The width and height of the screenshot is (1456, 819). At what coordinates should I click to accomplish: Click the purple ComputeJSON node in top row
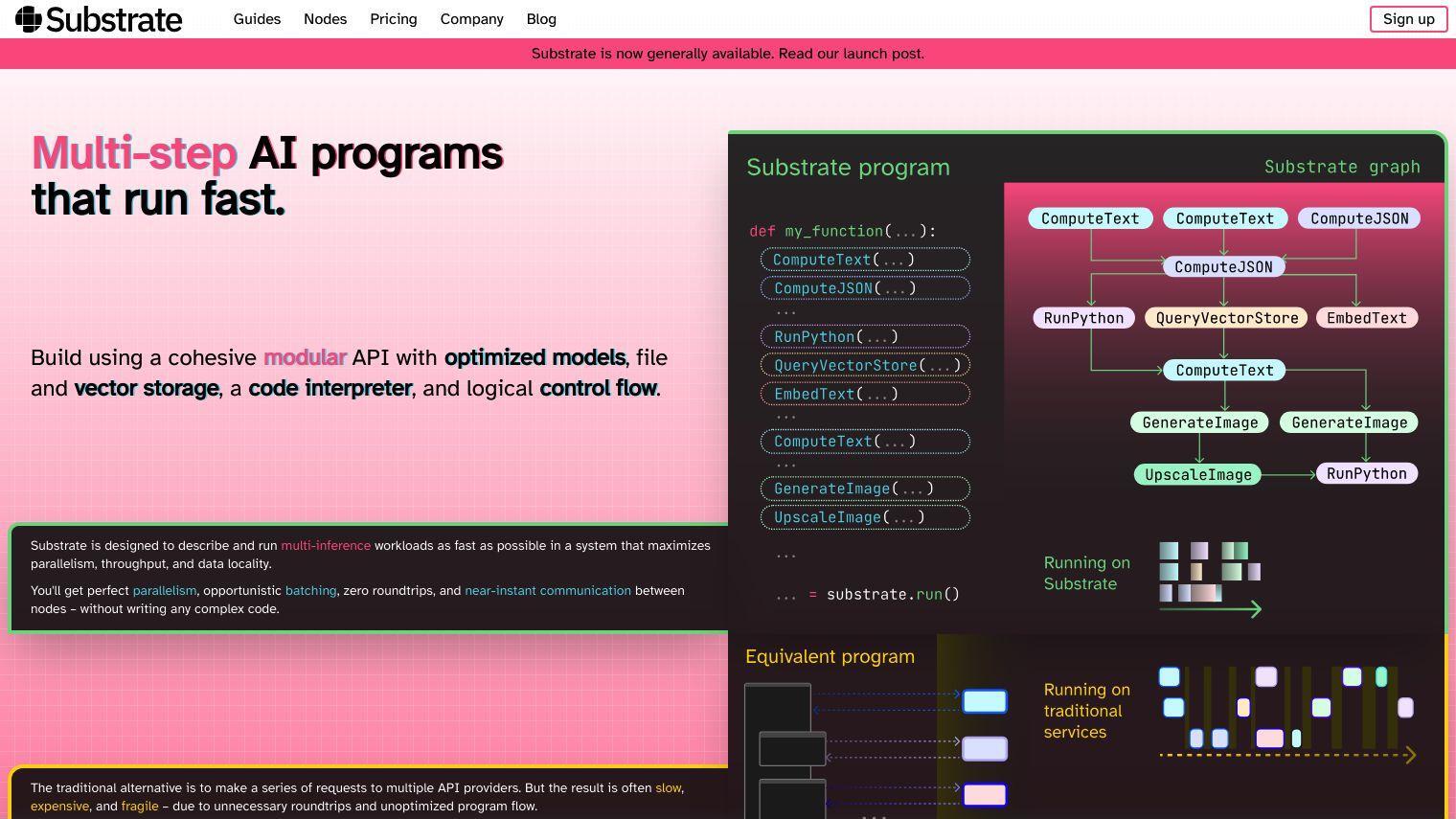coord(1359,218)
